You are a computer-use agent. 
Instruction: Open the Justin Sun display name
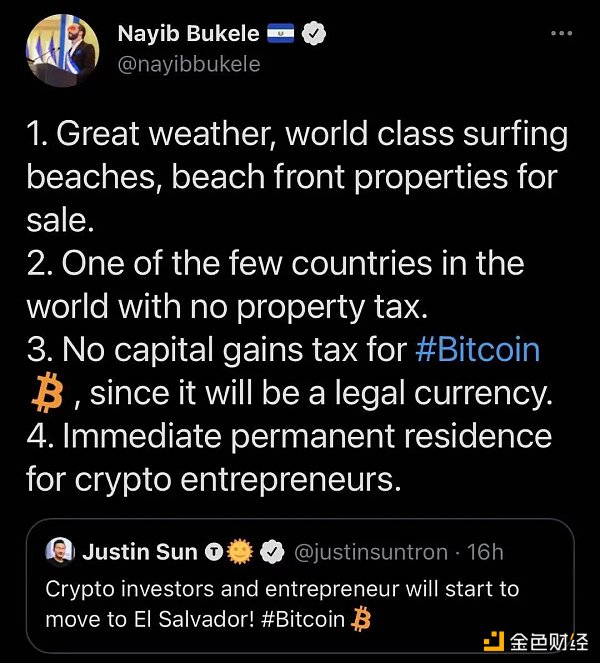coord(139,551)
